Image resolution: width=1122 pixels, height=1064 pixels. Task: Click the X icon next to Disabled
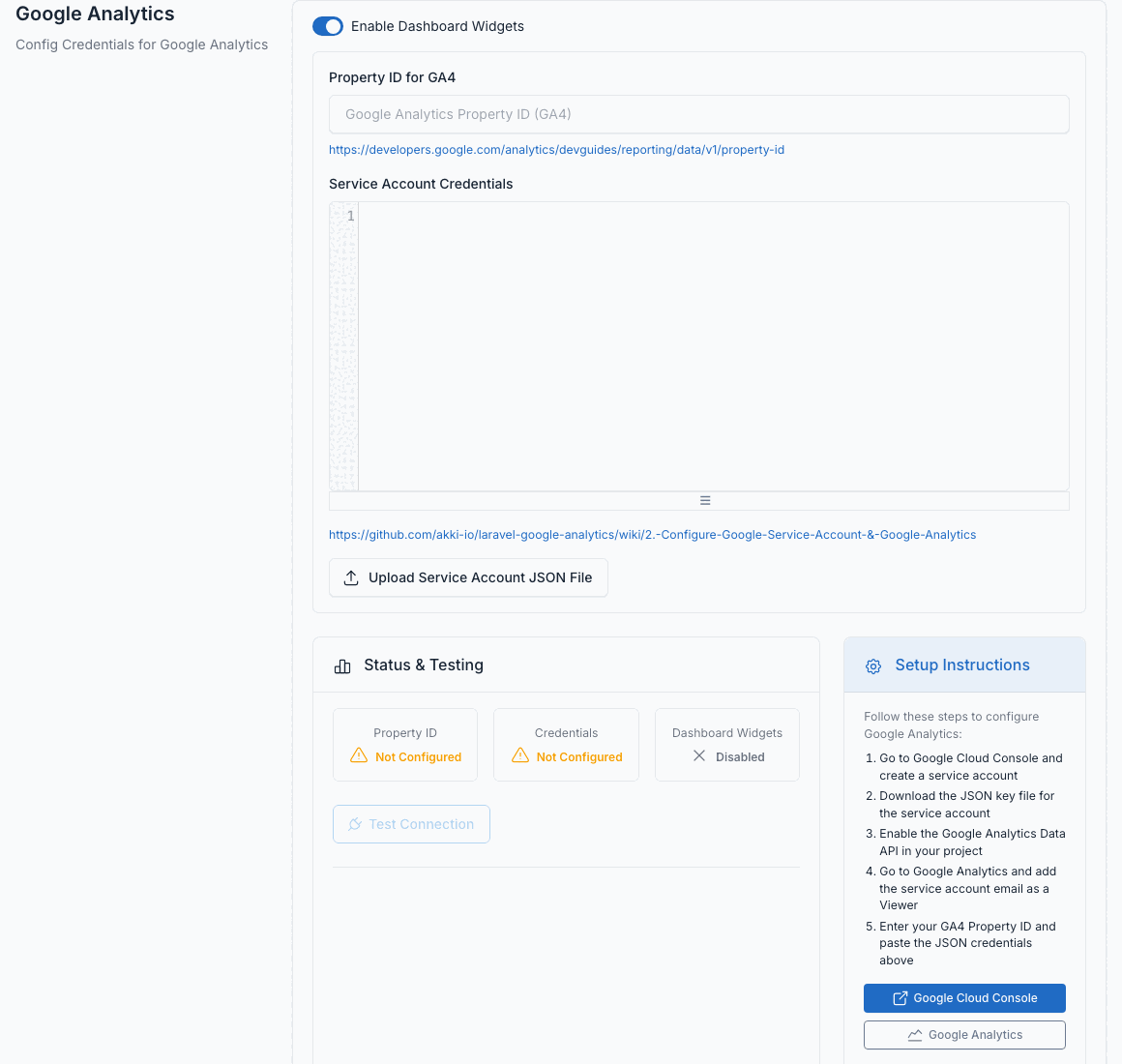[699, 755]
